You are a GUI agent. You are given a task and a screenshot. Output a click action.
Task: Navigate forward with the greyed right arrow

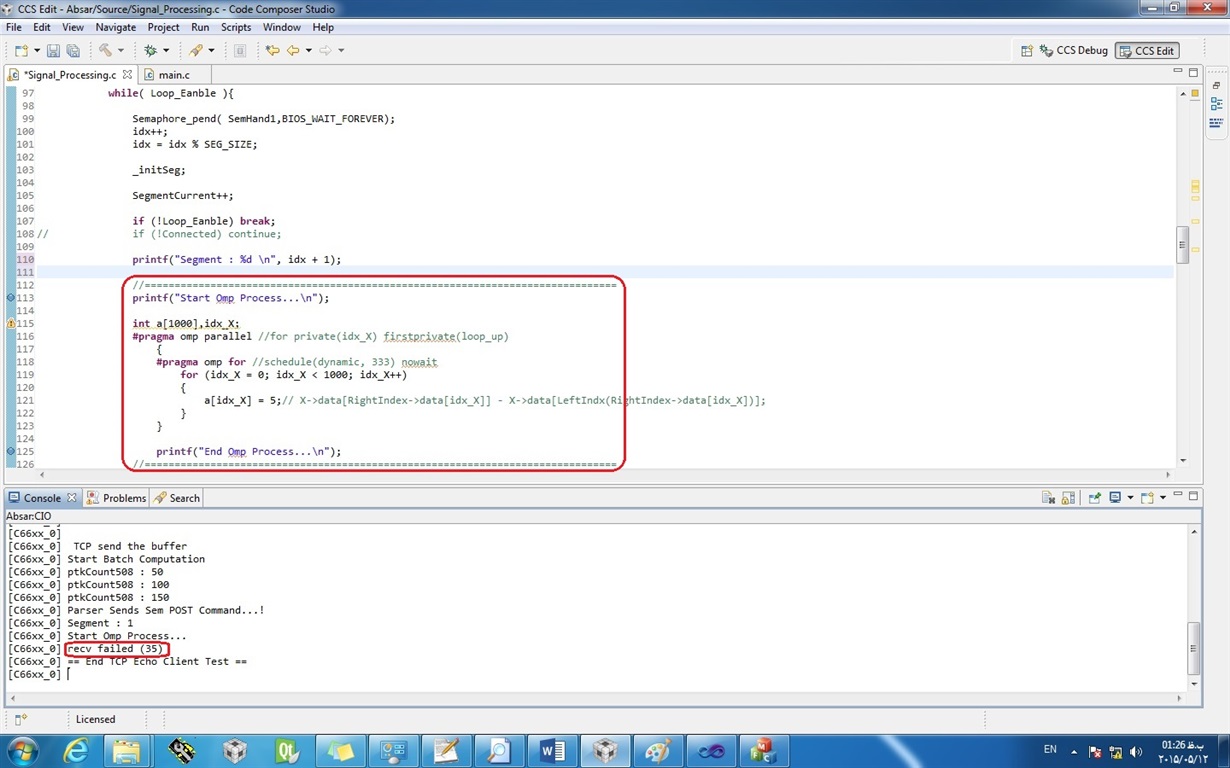click(x=326, y=50)
